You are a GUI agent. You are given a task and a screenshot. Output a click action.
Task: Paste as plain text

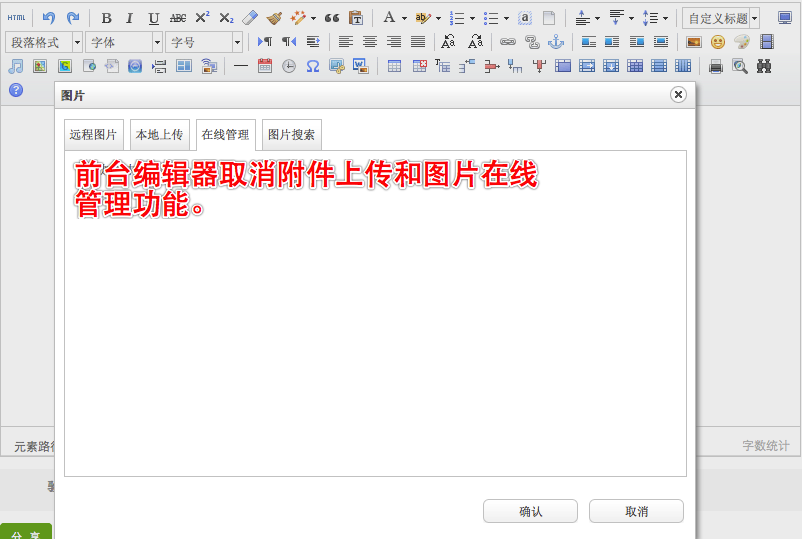356,18
